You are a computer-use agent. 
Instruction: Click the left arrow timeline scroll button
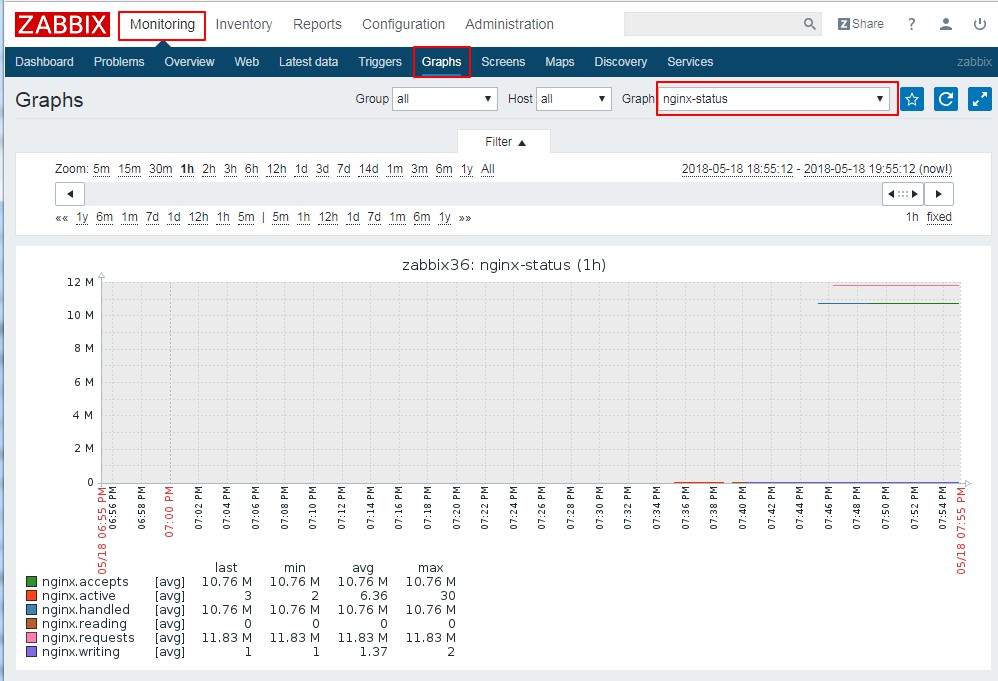coord(69,194)
